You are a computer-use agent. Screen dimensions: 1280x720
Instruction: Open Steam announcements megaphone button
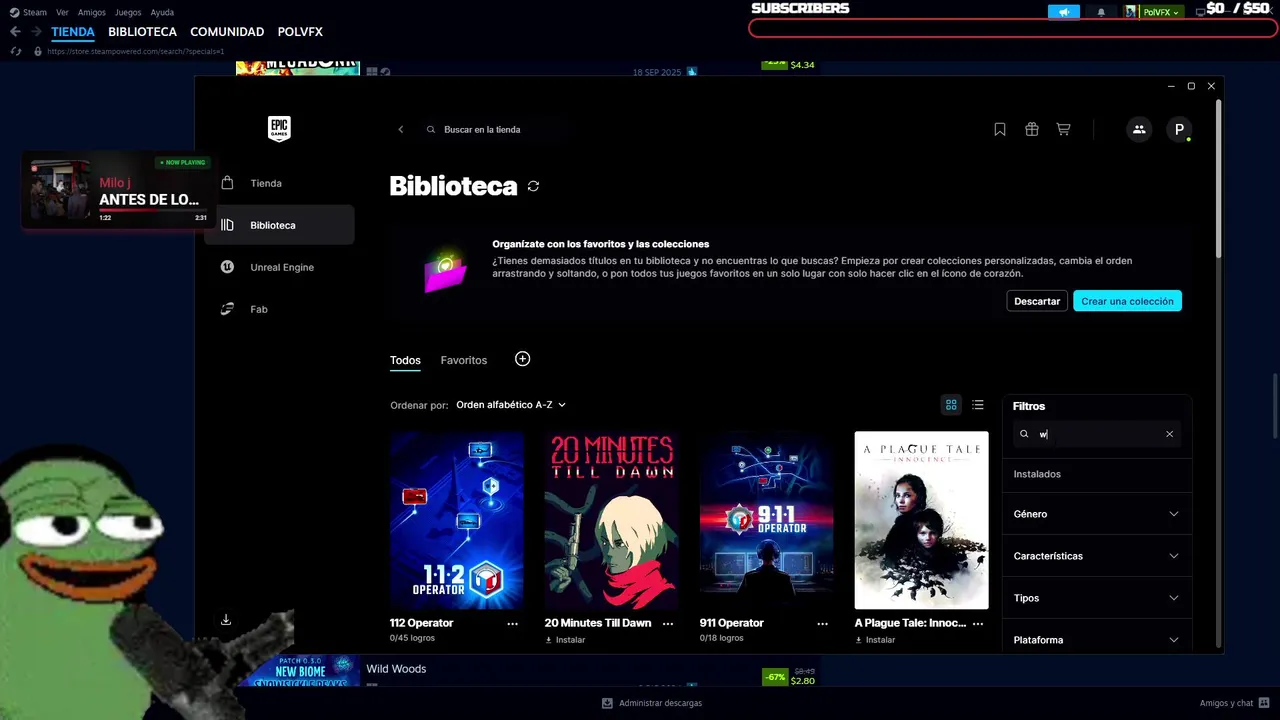coord(1064,12)
